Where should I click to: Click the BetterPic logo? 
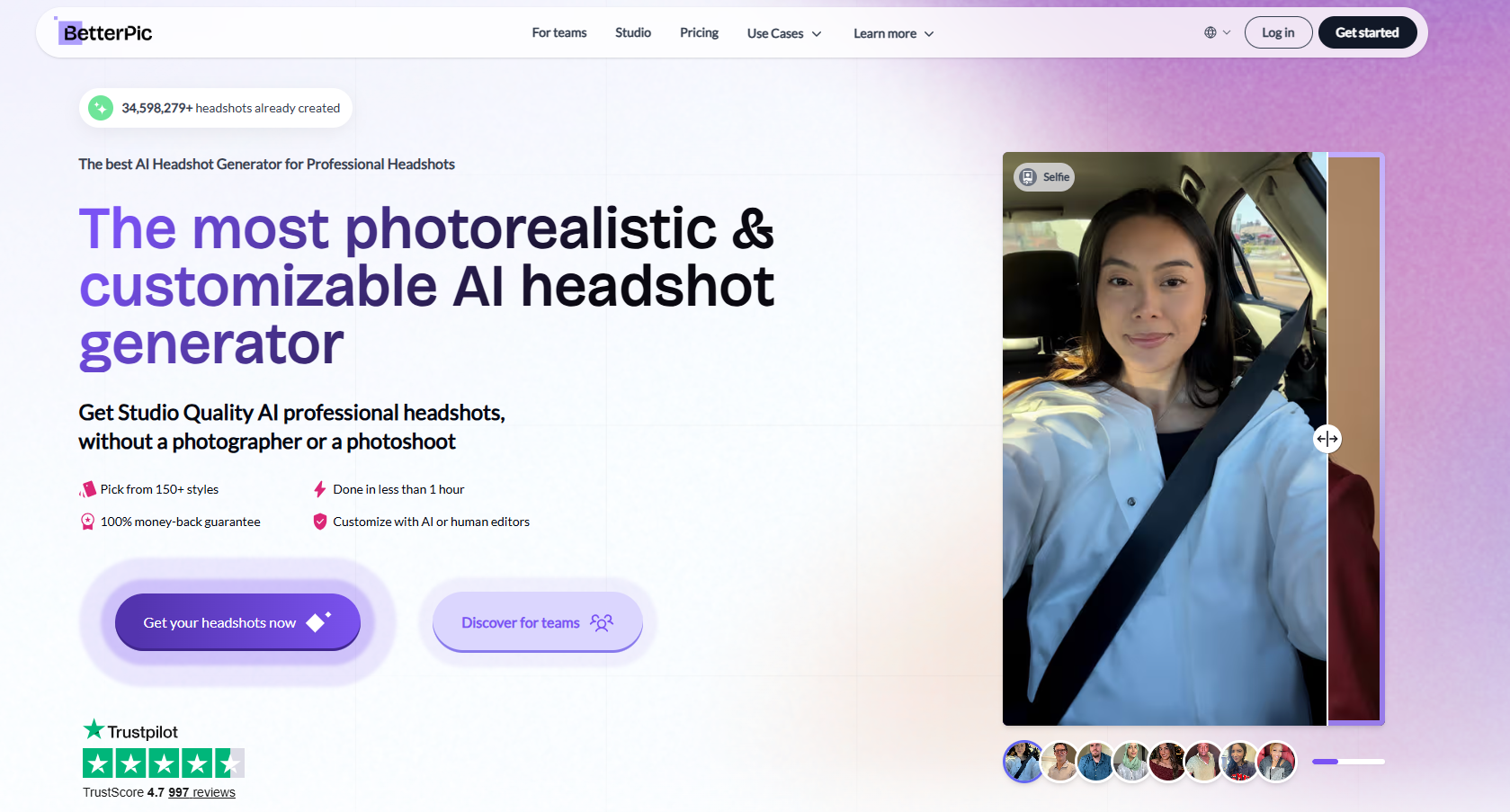(x=106, y=33)
